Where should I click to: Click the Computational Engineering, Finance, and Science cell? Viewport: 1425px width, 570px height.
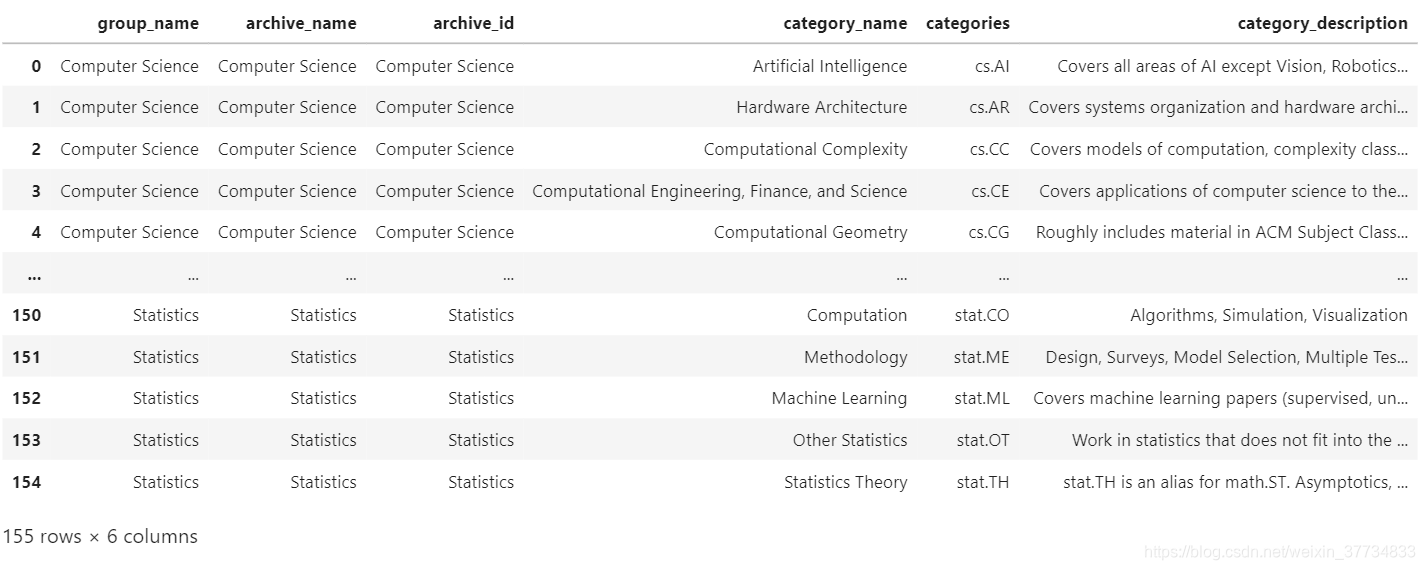click(720, 191)
